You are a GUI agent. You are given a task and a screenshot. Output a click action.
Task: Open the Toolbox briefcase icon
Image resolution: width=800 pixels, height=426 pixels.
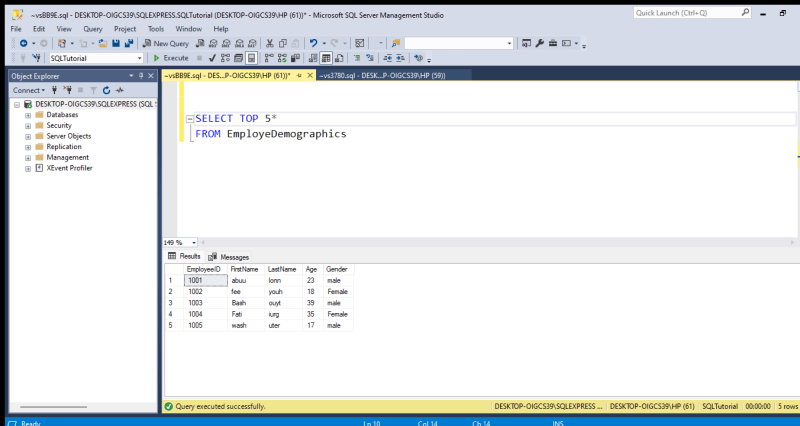tap(553, 43)
